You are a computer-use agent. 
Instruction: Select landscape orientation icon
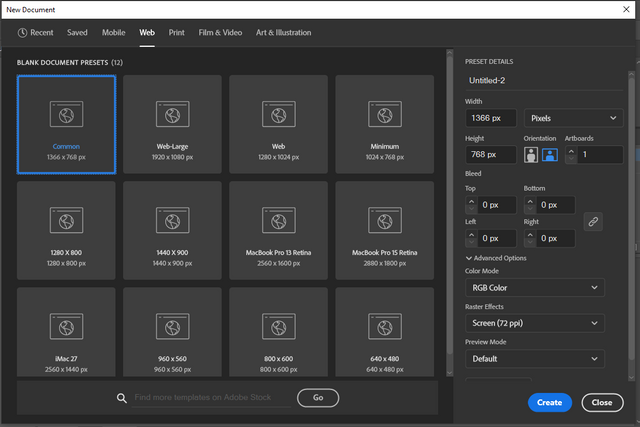pos(549,155)
